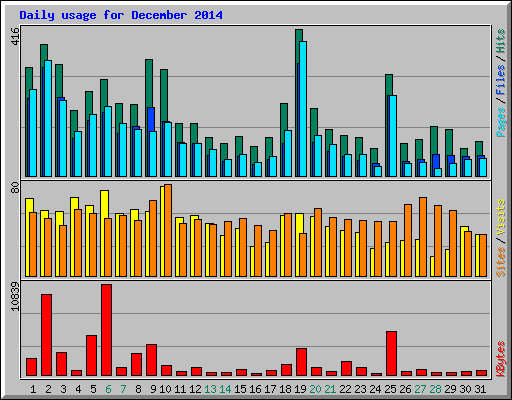Select the red KBytes bar for day 25
The width and height of the screenshot is (512, 400).
[391, 353]
